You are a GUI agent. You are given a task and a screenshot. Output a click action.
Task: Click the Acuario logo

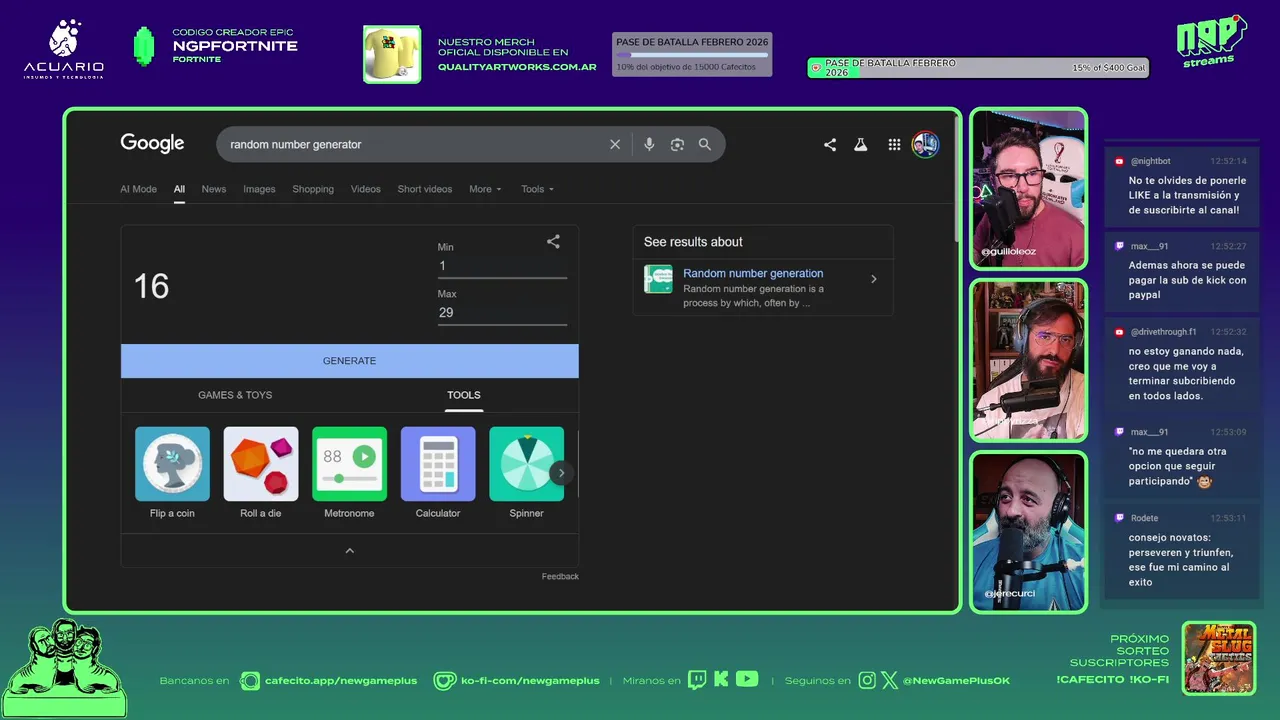64,49
